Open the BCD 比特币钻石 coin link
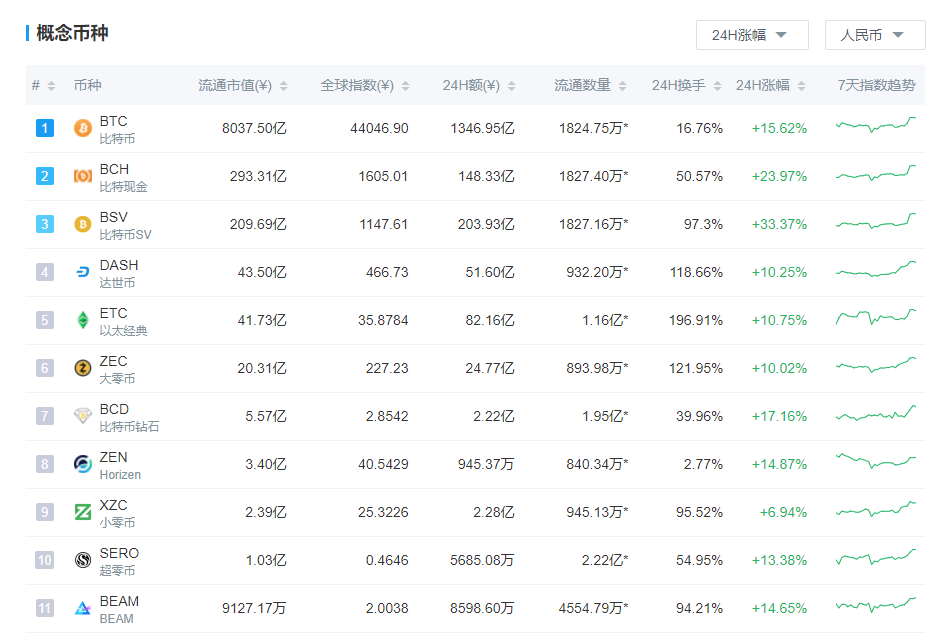937x643 pixels. click(x=129, y=417)
